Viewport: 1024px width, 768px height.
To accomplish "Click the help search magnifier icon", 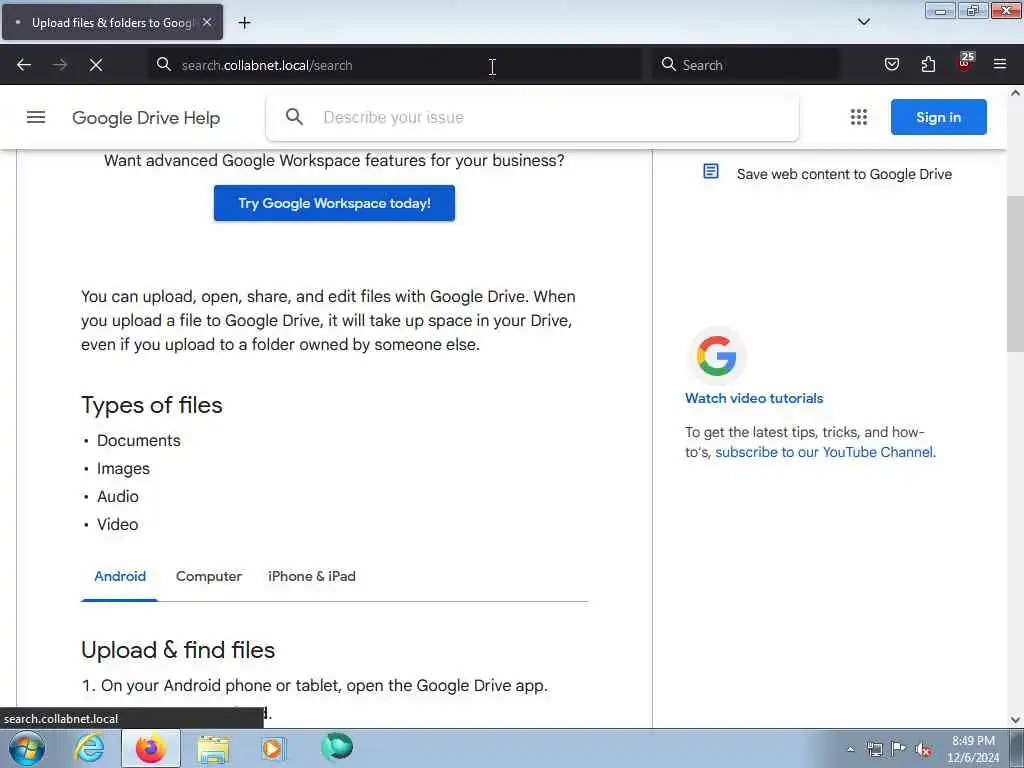I will pyautogui.click(x=295, y=117).
